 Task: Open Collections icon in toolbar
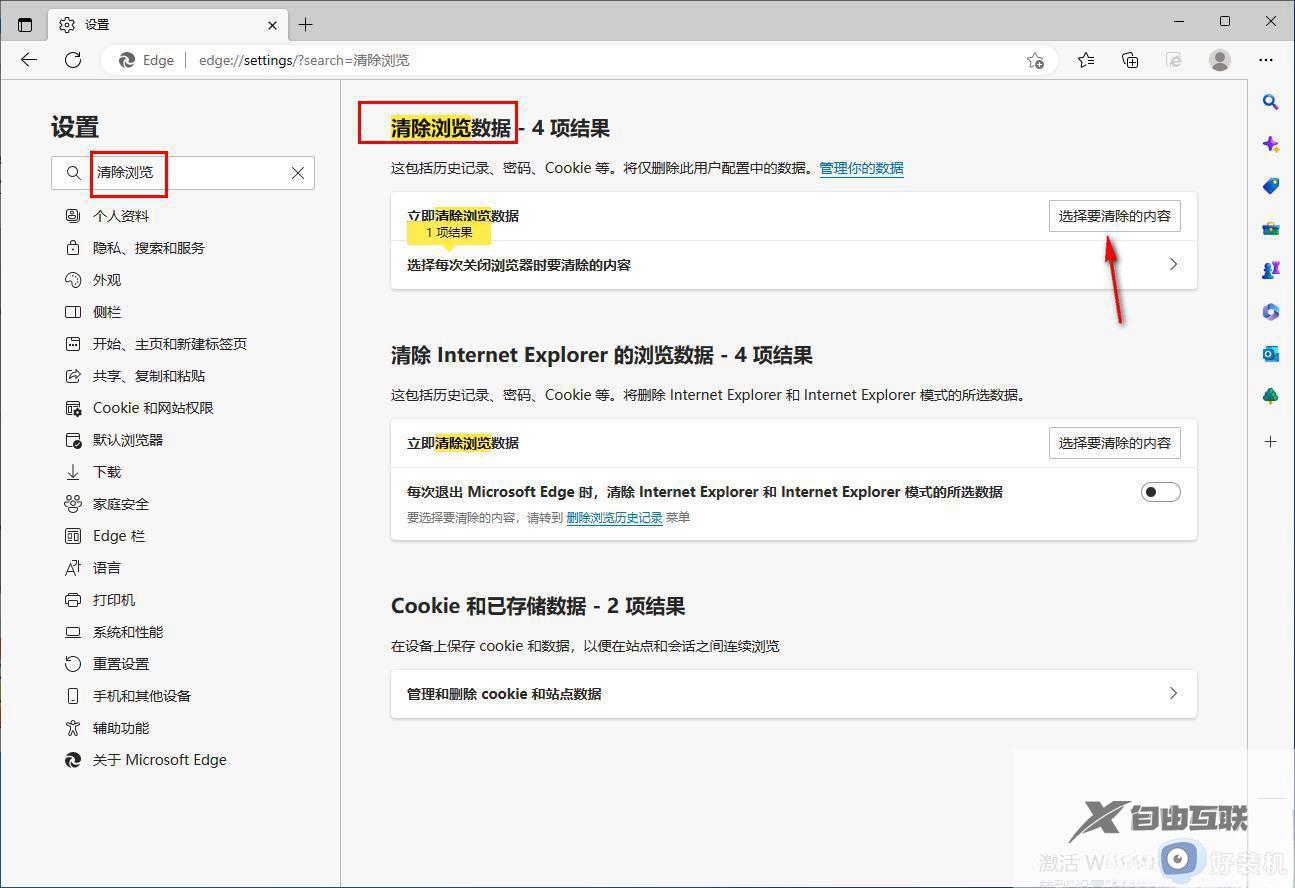[1130, 60]
